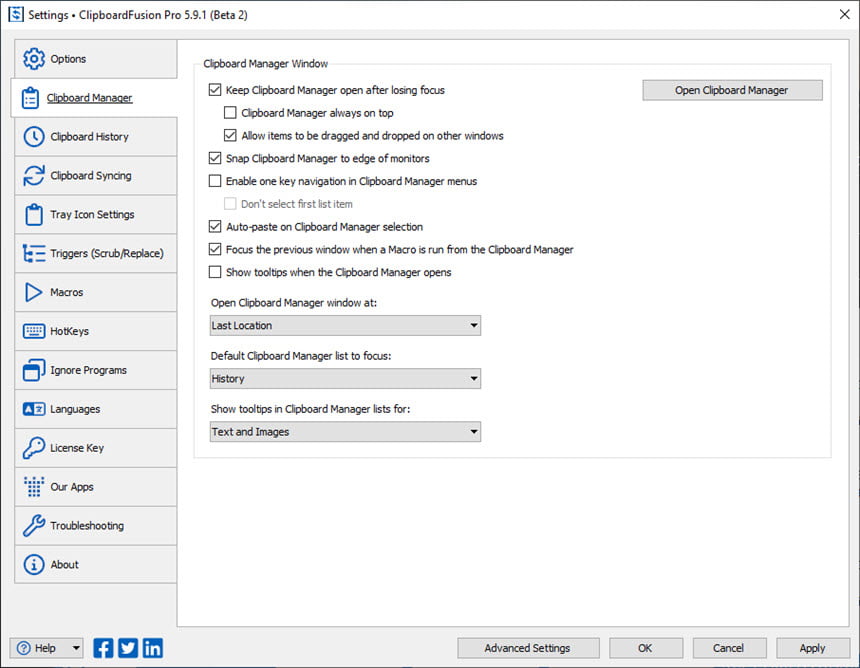Click the HotKeys keyboard icon
This screenshot has height=668, width=860.
coord(33,331)
